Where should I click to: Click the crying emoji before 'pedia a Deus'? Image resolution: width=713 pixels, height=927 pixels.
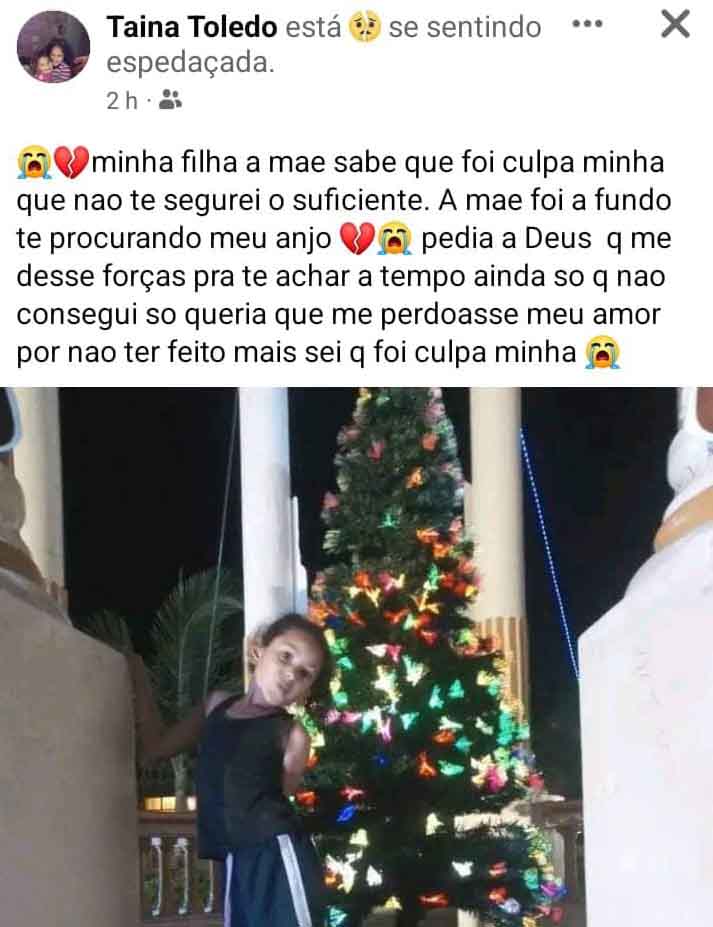coord(396,238)
